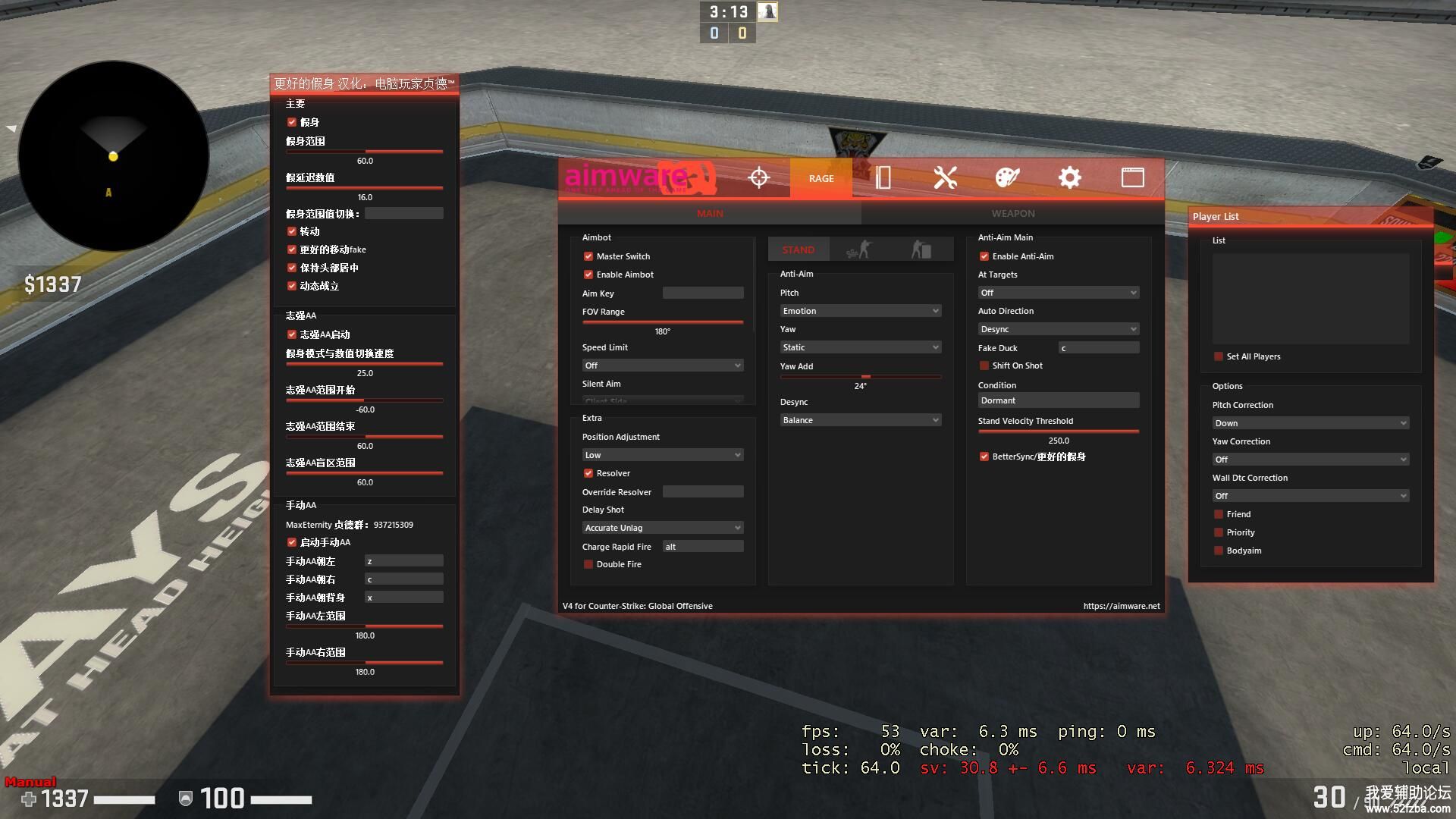This screenshot has height=819, width=1456.
Task: Open the crosshair Legitbot tab icon
Action: coord(758,178)
